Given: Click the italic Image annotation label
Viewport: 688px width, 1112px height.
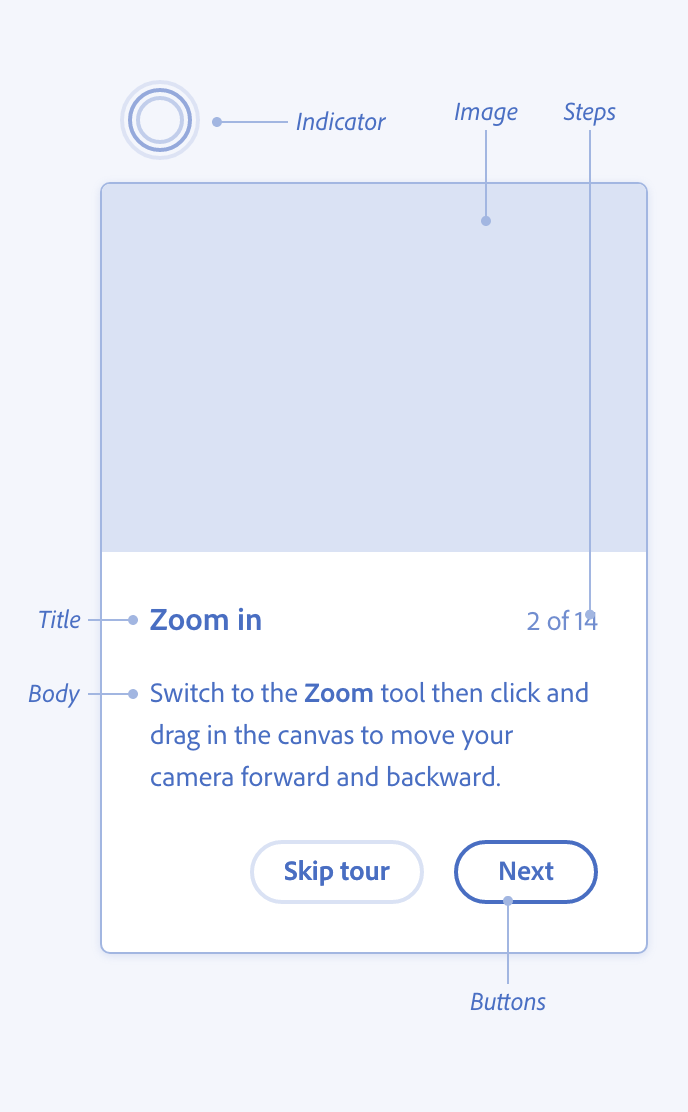Looking at the screenshot, I should pos(485,112).
